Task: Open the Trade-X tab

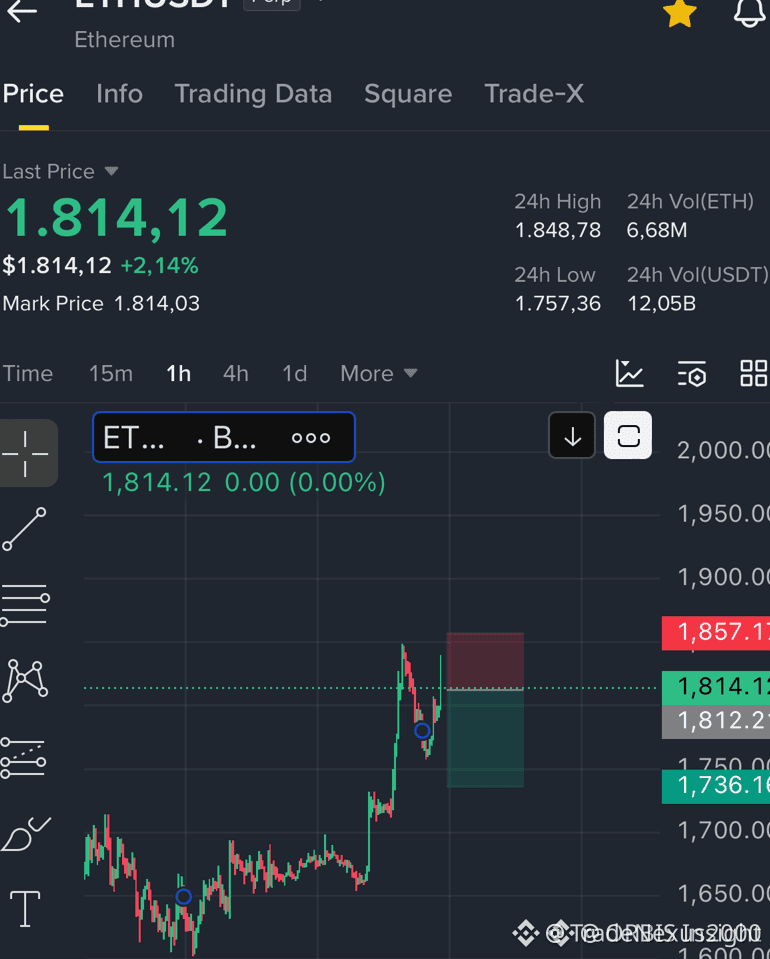Action: [x=534, y=94]
